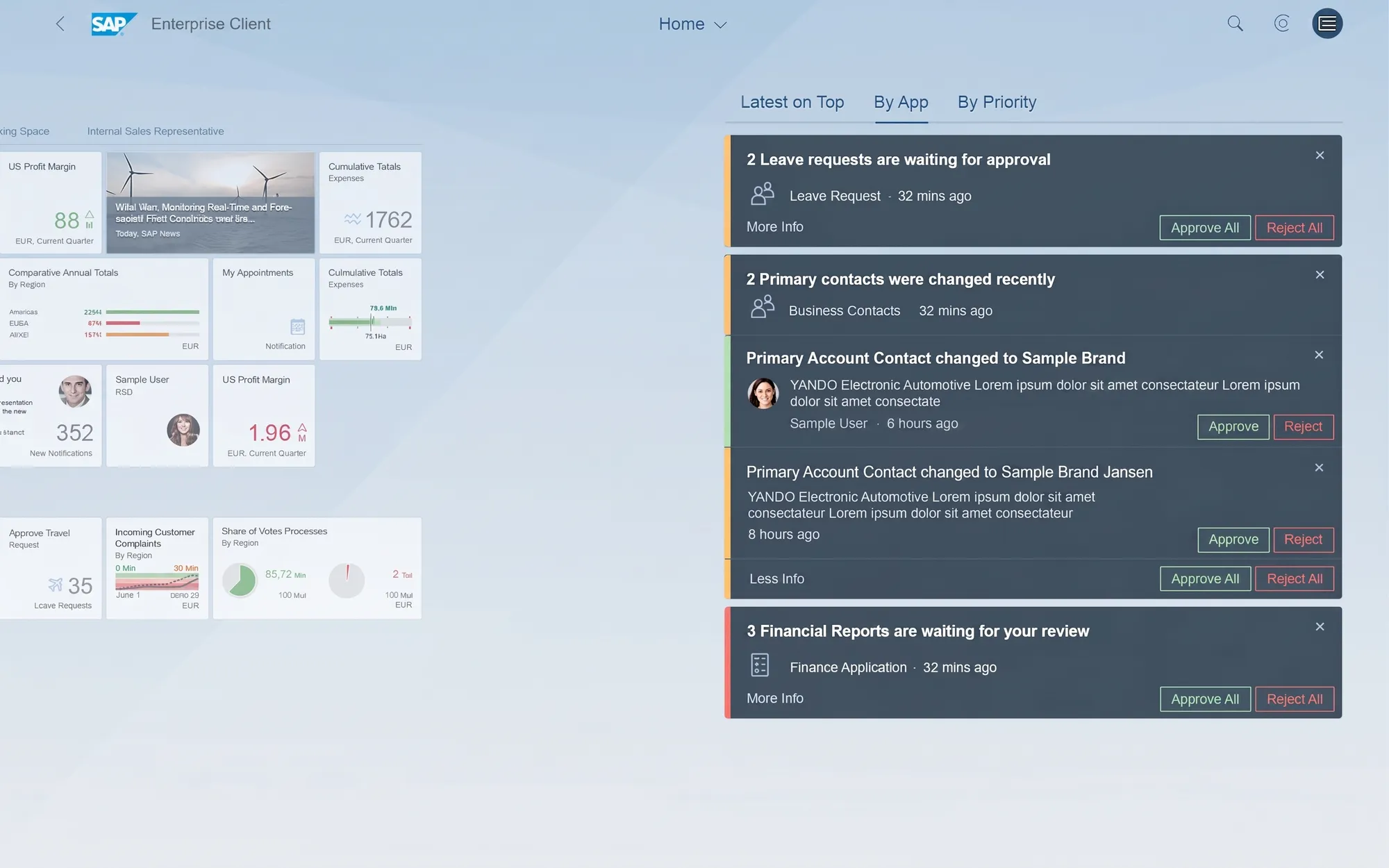Switch to the Latest on Top tab

[792, 102]
